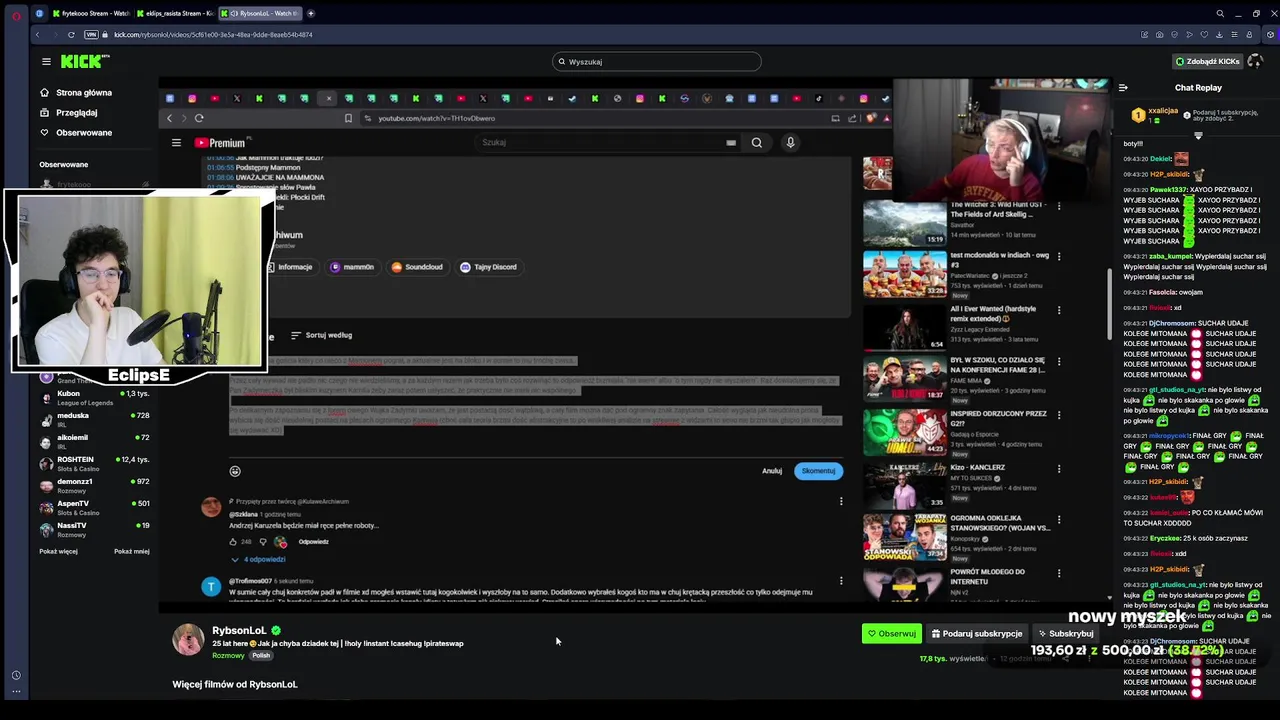Like the Szklana comment thumbs up

coord(233,542)
